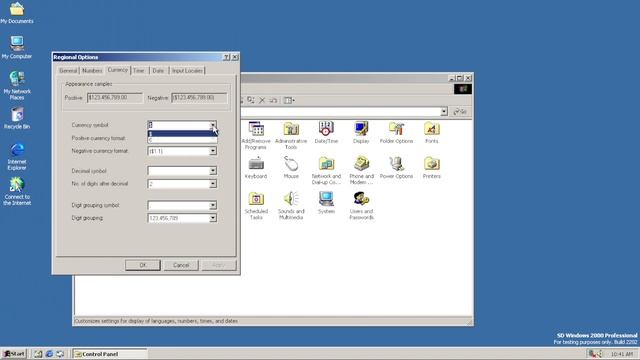Select Connect to the Internet desktop icon
Image resolution: width=640 pixels, height=360 pixels.
click(17, 191)
